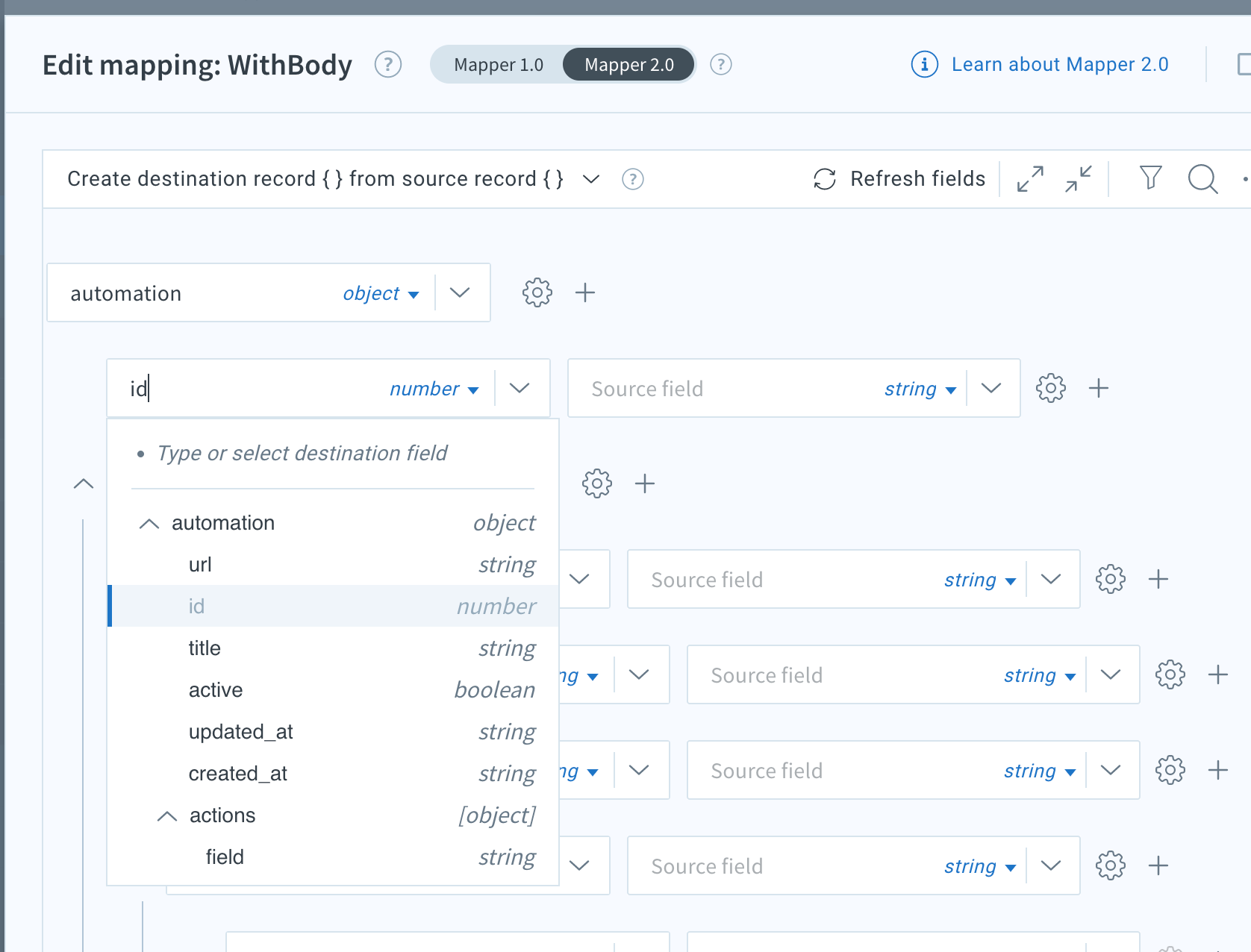Open settings gear in row beside url option

tap(1111, 579)
